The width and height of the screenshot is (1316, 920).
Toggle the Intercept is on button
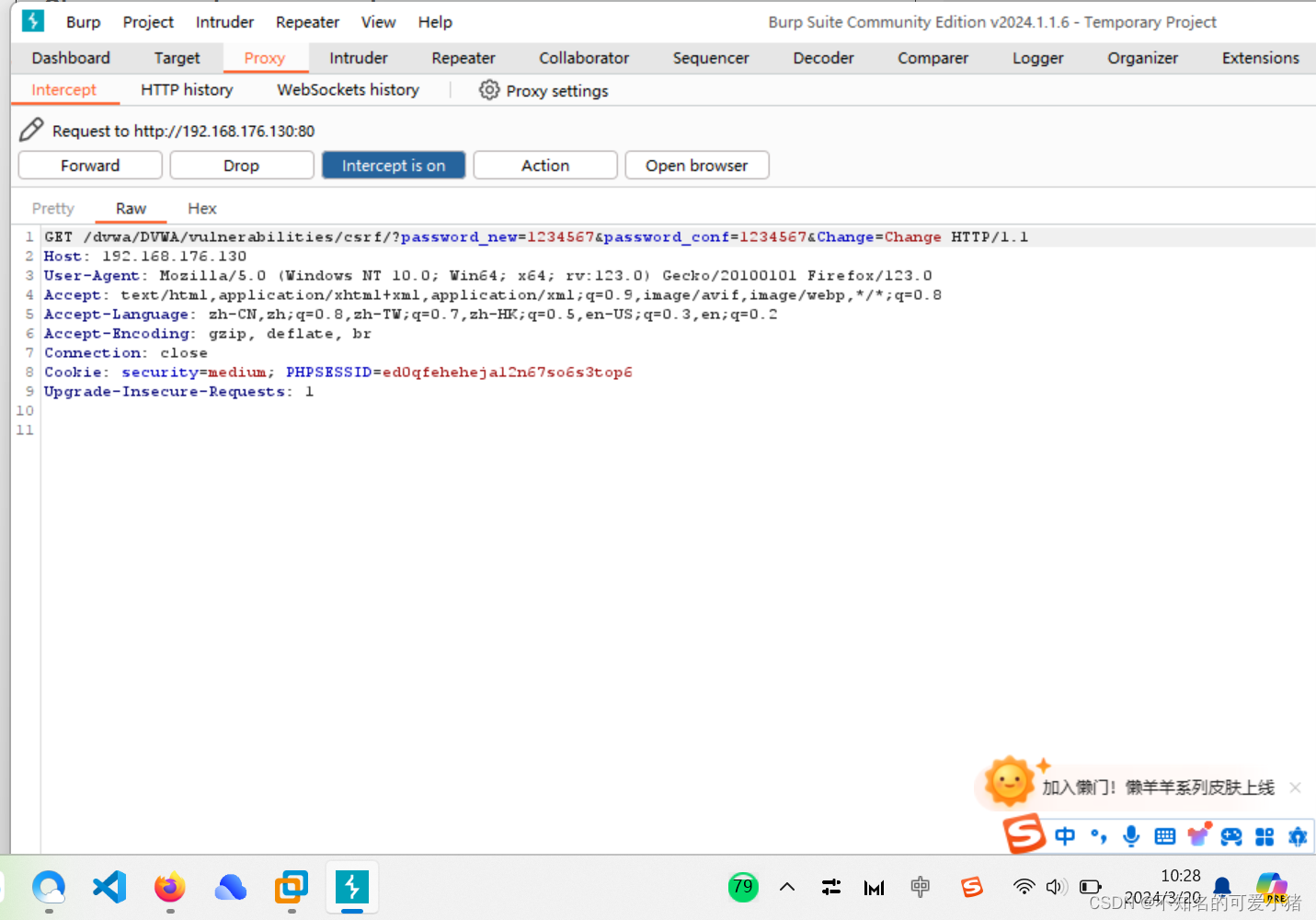point(394,166)
